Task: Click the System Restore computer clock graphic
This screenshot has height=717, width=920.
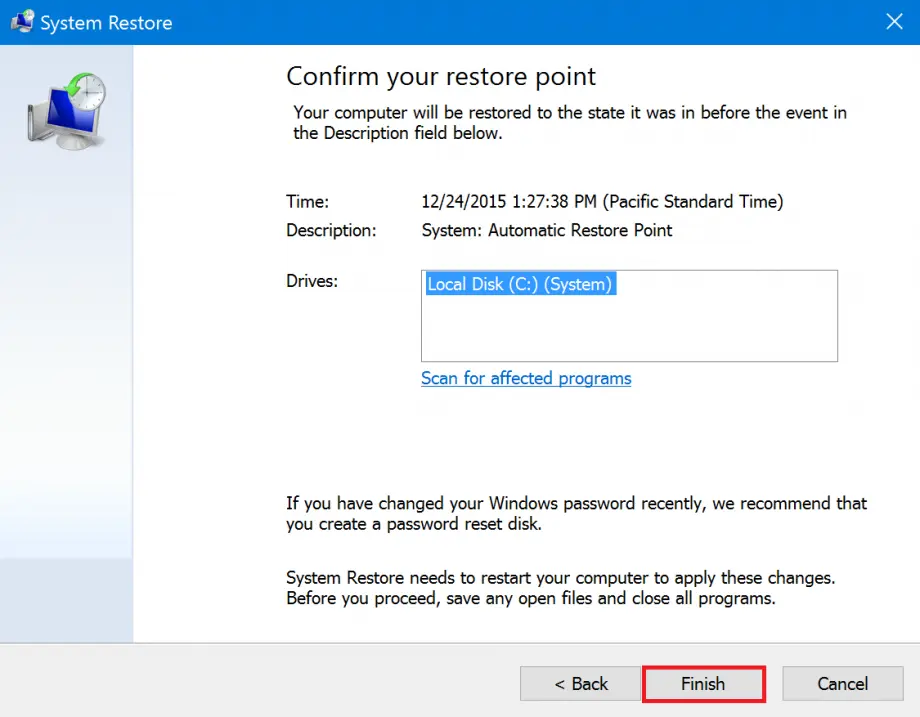Action: coord(66,111)
